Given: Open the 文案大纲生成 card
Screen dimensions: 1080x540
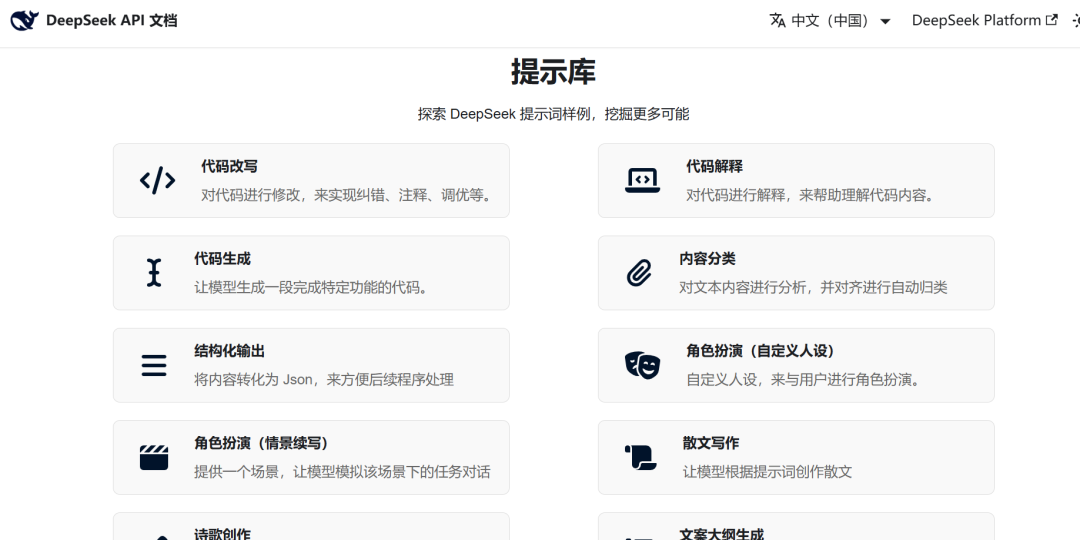Looking at the screenshot, I should point(796,526).
